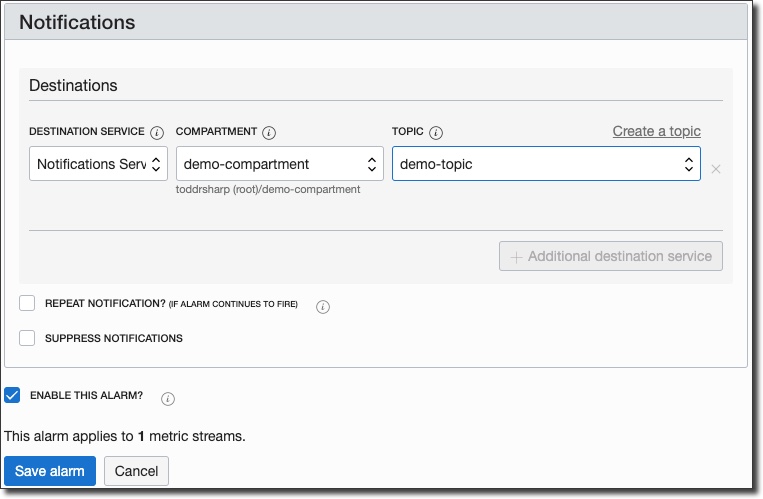The width and height of the screenshot is (763, 499).
Task: Uncheck the Enable This Alarm checkbox
Action: point(13,395)
